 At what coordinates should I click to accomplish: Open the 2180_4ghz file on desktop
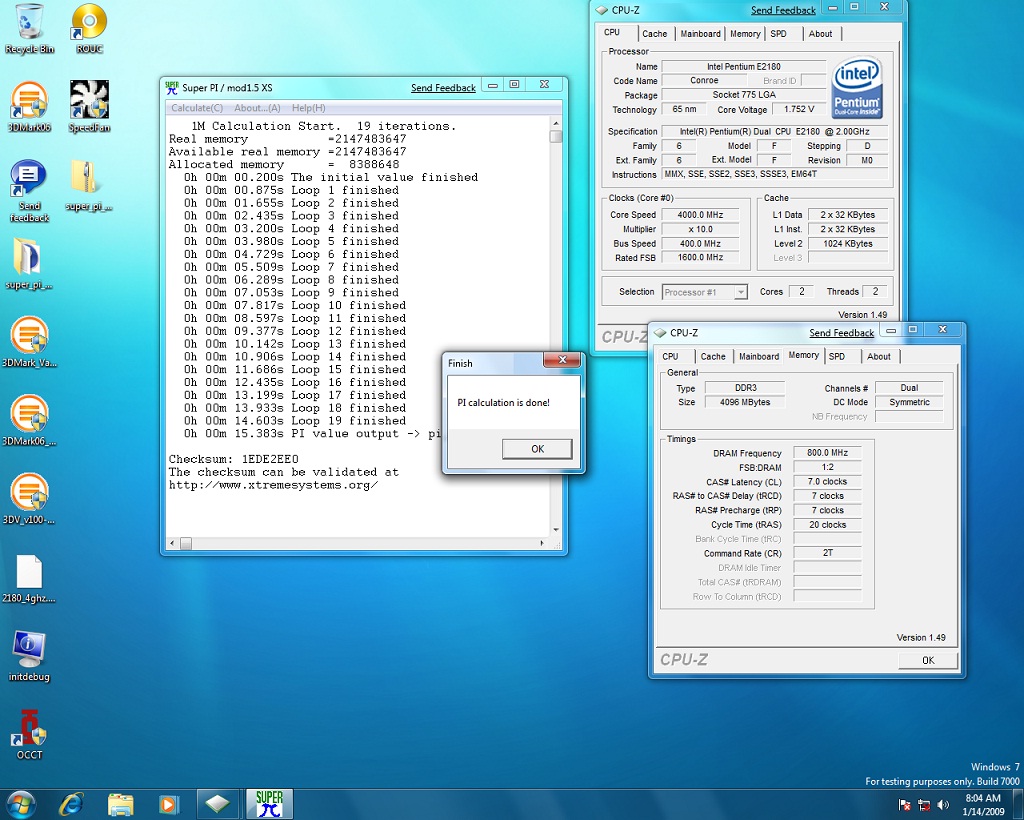(29, 578)
